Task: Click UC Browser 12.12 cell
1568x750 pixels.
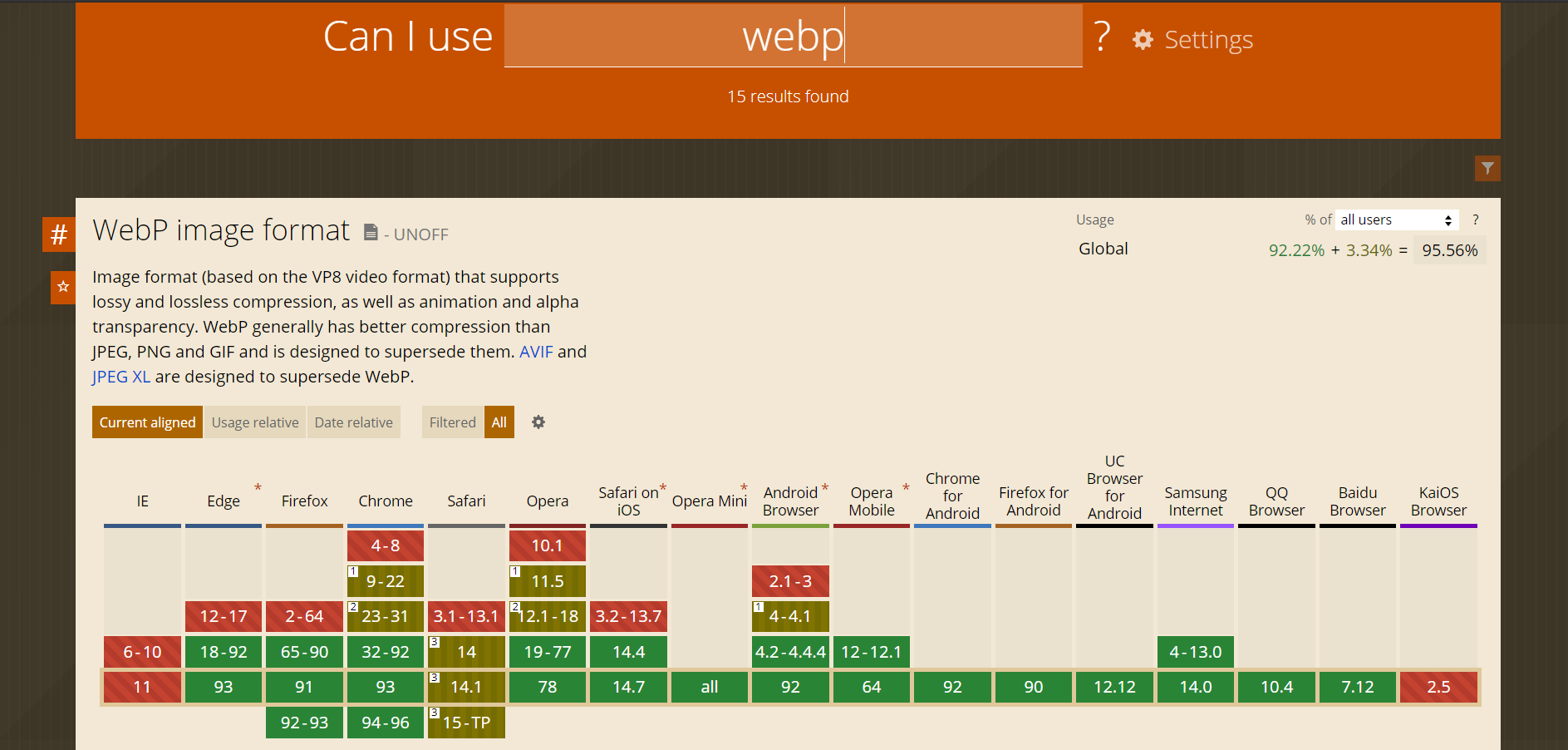Action: point(1114,688)
